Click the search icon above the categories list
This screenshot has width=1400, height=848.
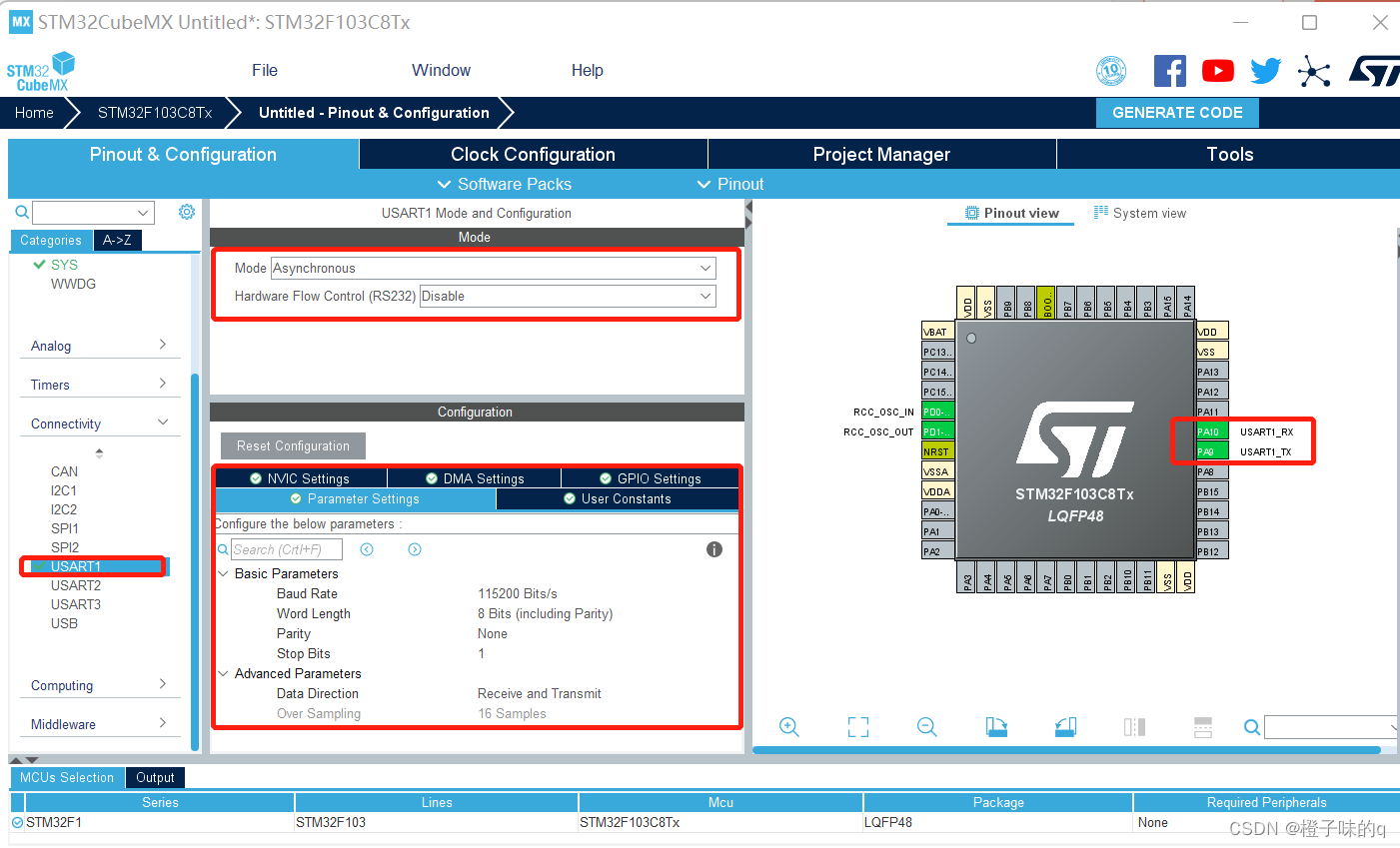tap(22, 212)
